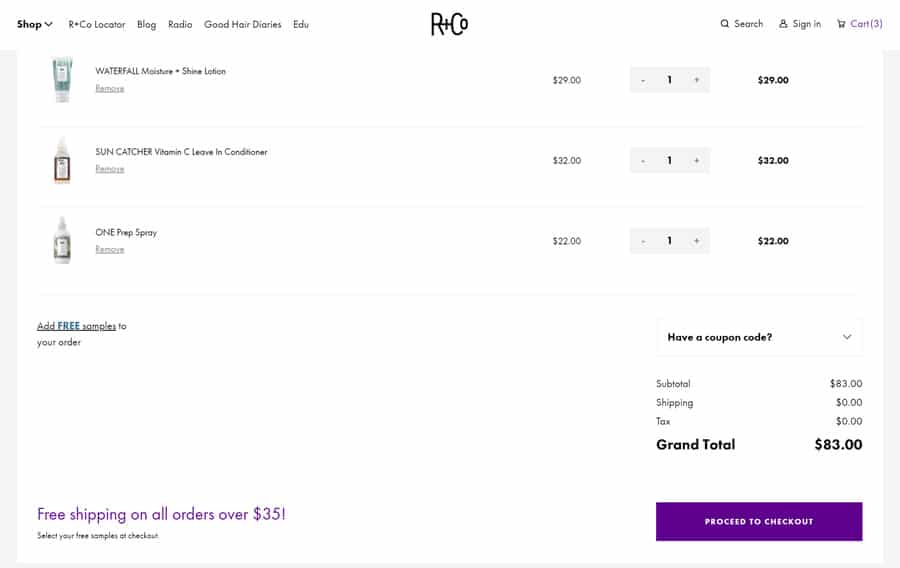Open the Cart (3) bag icon
Viewport: 900px width, 568px height.
[841, 24]
